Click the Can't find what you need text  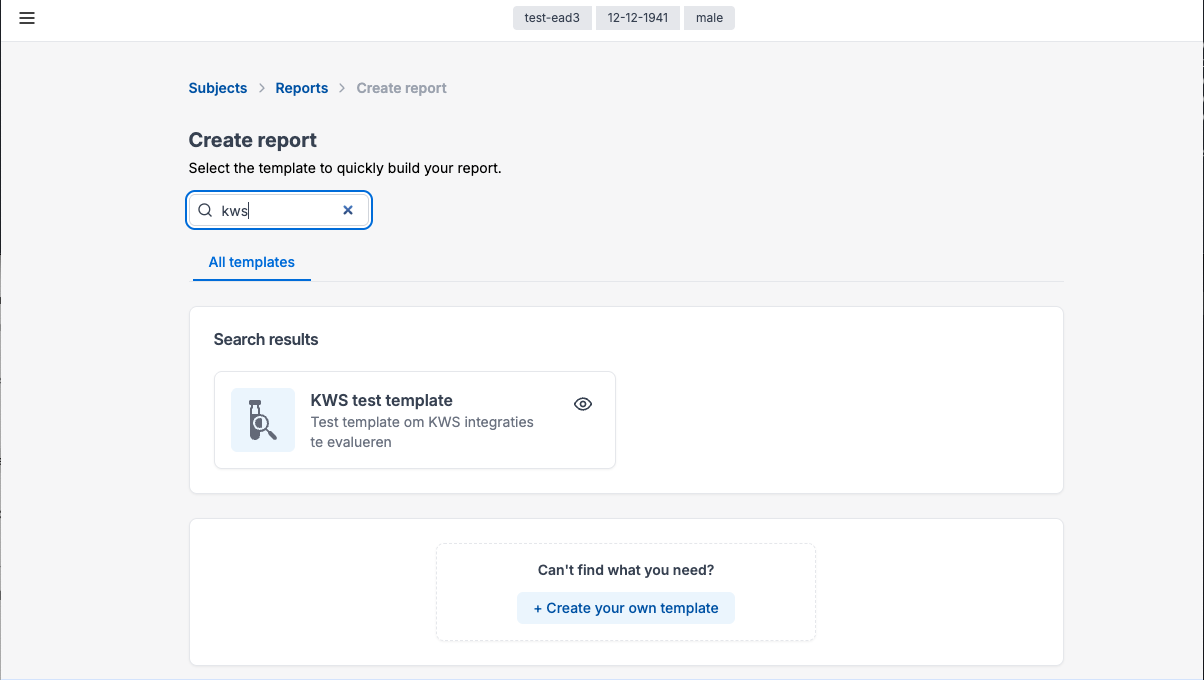tap(626, 570)
